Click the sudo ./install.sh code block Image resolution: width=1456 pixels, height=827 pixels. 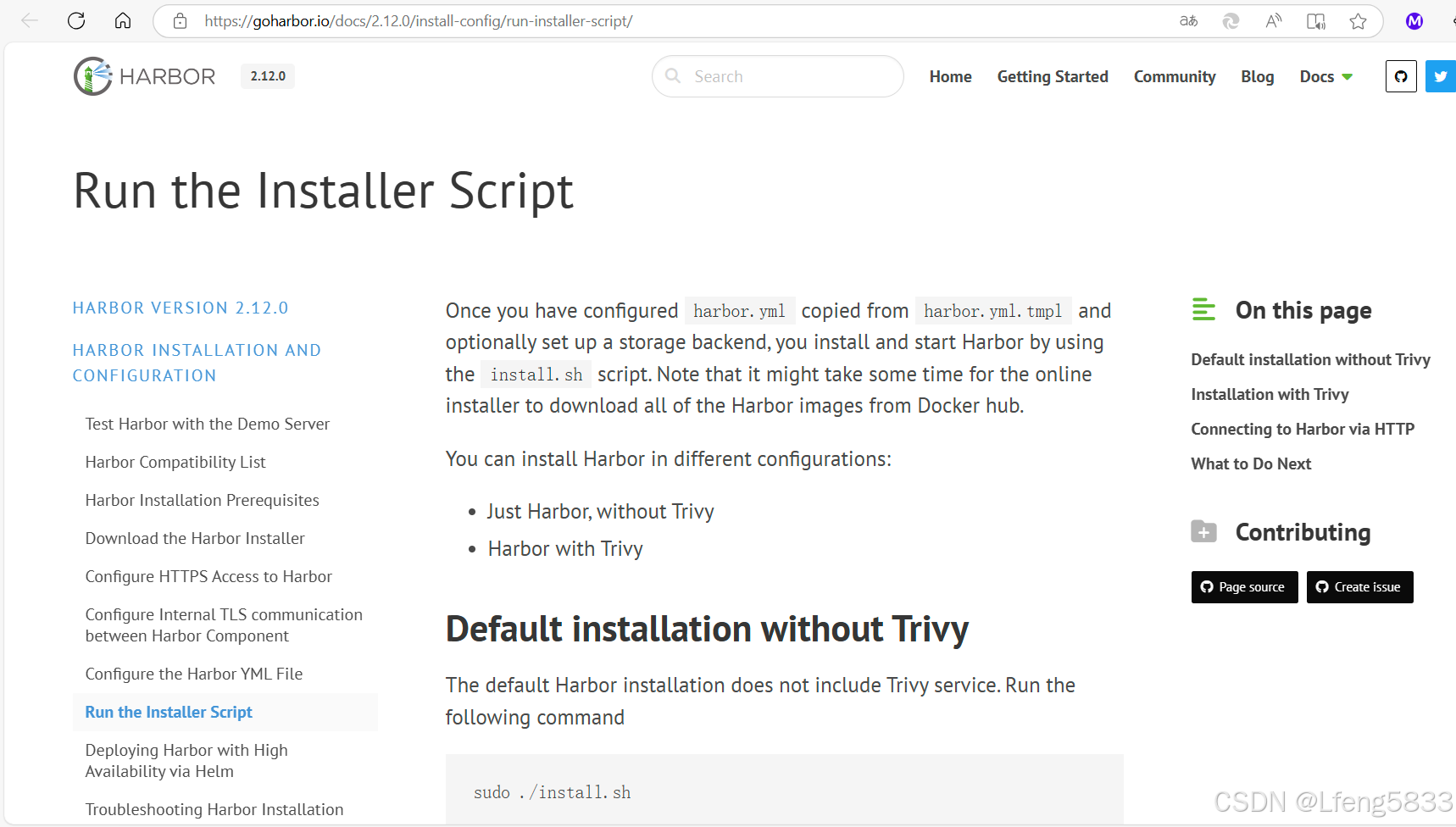click(784, 790)
